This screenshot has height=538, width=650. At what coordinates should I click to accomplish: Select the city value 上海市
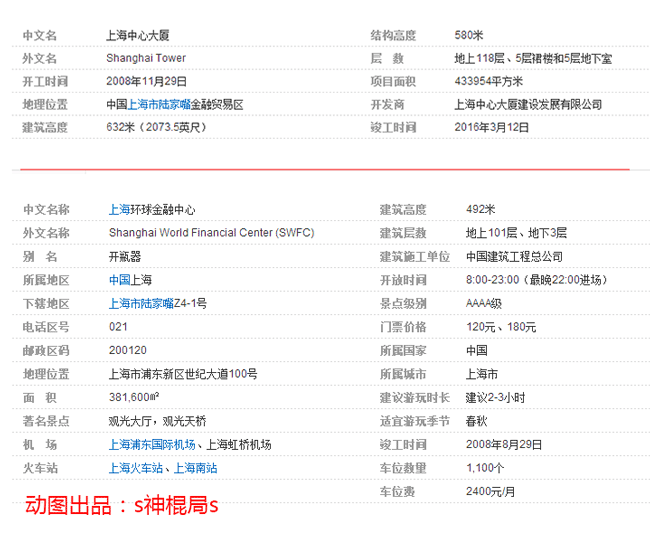[482, 374]
